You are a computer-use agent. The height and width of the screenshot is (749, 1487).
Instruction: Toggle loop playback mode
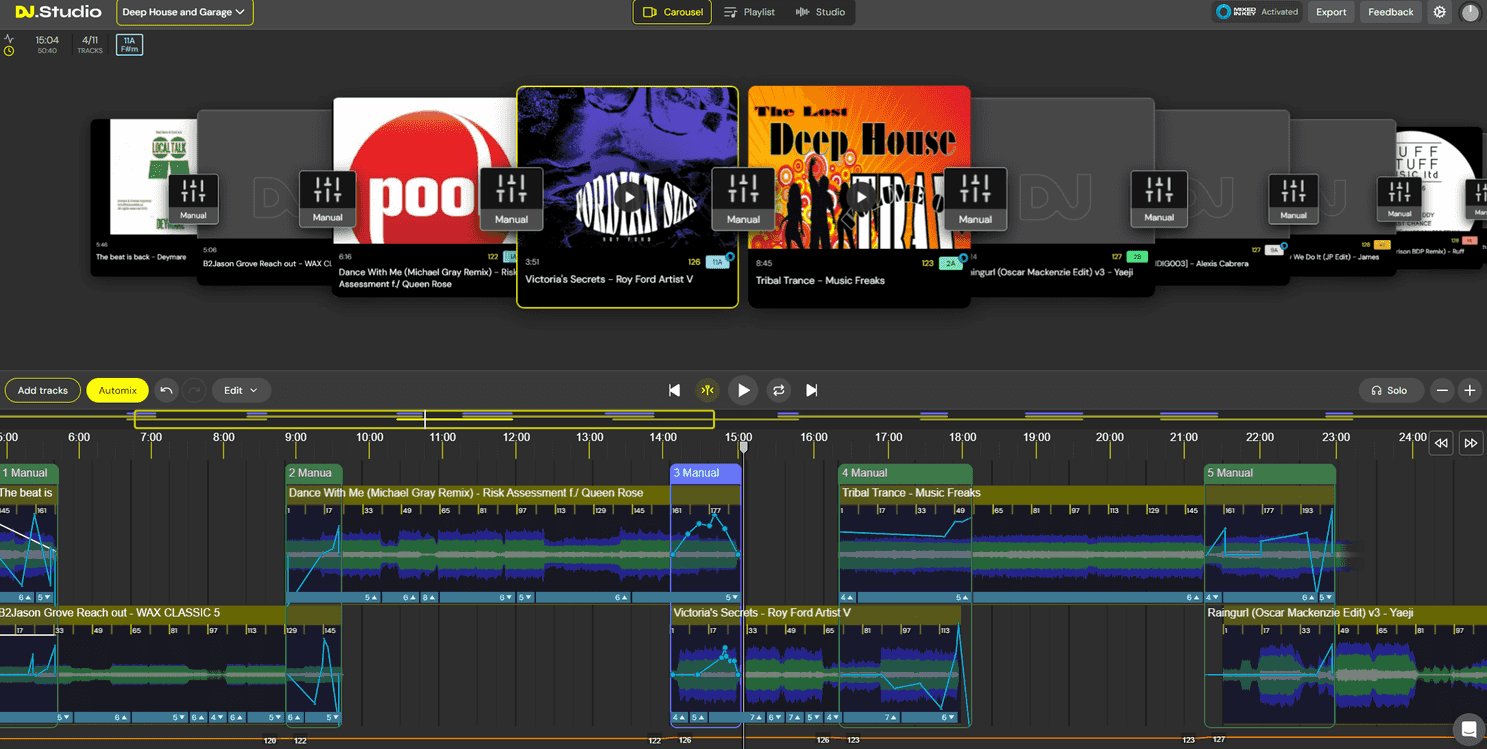click(x=778, y=390)
